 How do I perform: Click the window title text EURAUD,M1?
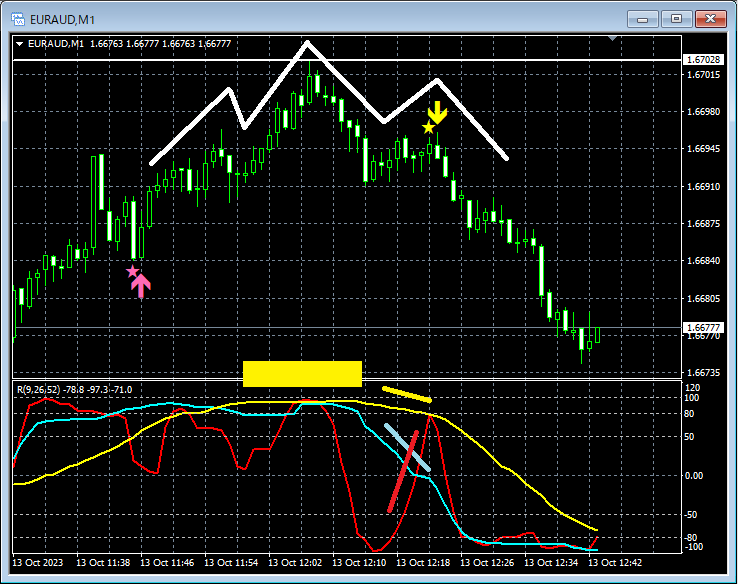62,20
